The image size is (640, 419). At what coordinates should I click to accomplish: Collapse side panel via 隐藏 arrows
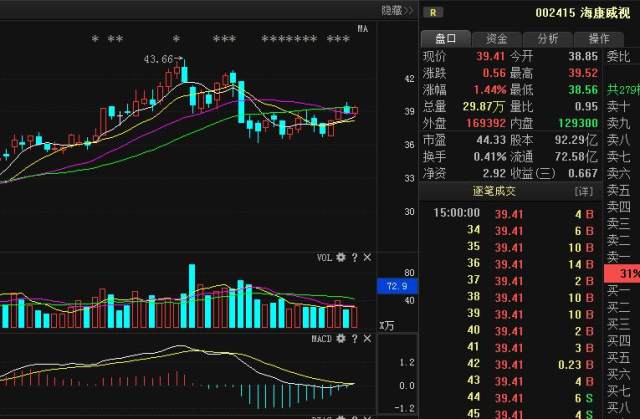397,10
